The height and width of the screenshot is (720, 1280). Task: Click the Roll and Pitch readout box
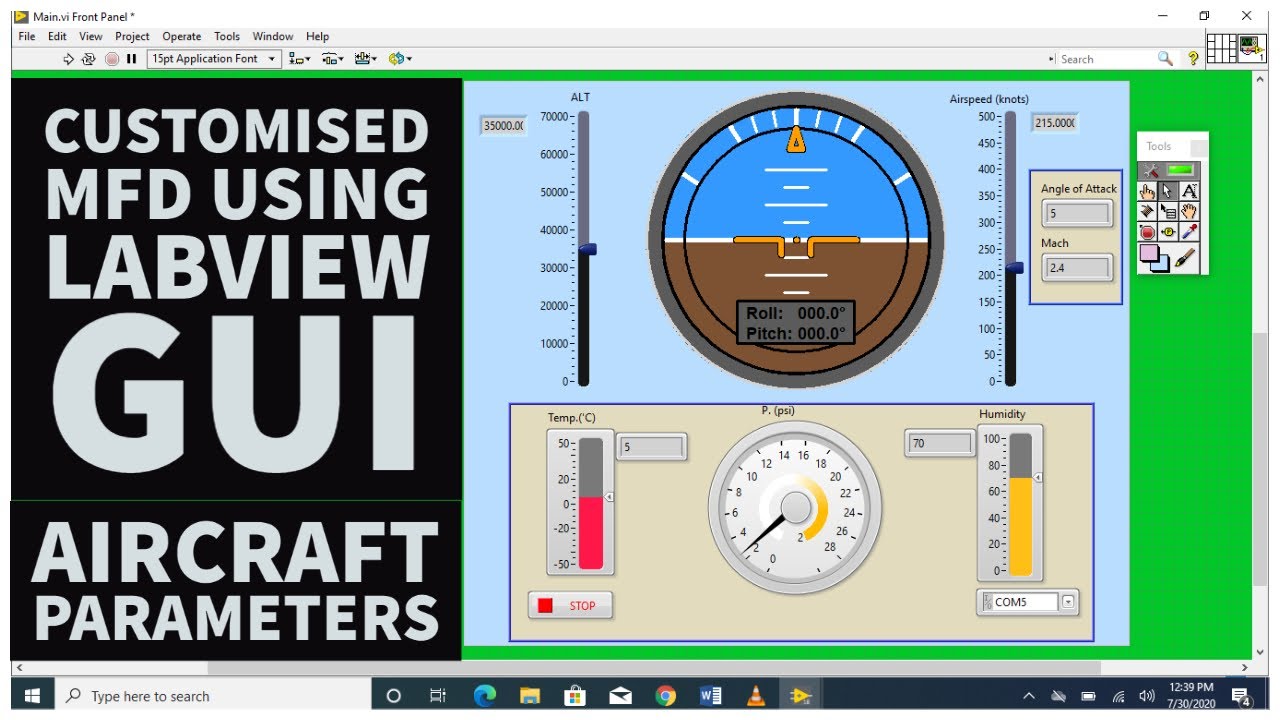point(796,323)
